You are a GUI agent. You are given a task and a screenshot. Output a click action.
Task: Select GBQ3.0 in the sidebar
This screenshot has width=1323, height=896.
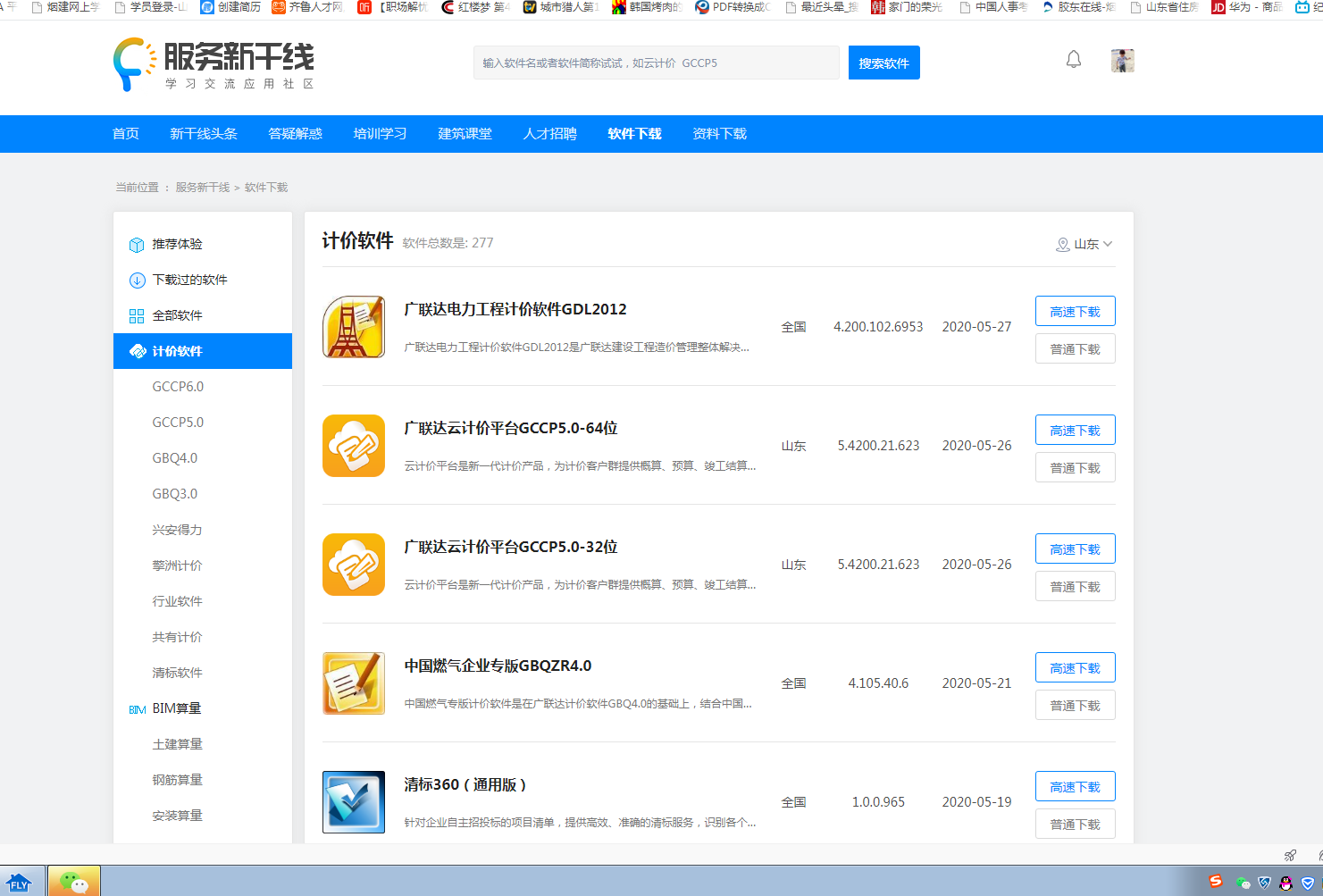tap(175, 494)
